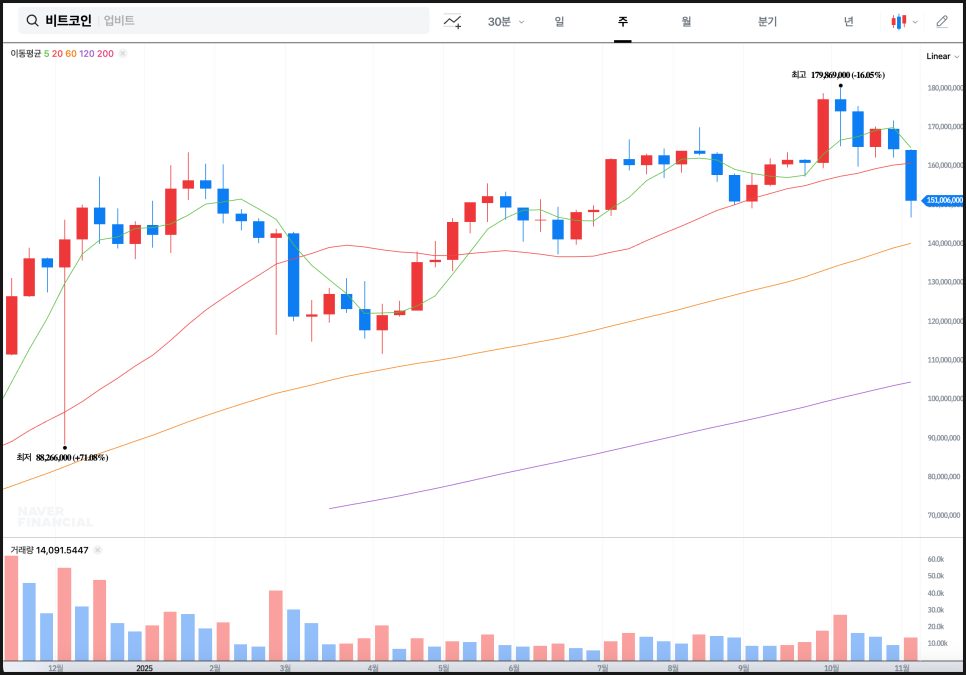Viewport: 966px width, 675px height.
Task: Open the candlestick chart type selector
Action: [903, 21]
